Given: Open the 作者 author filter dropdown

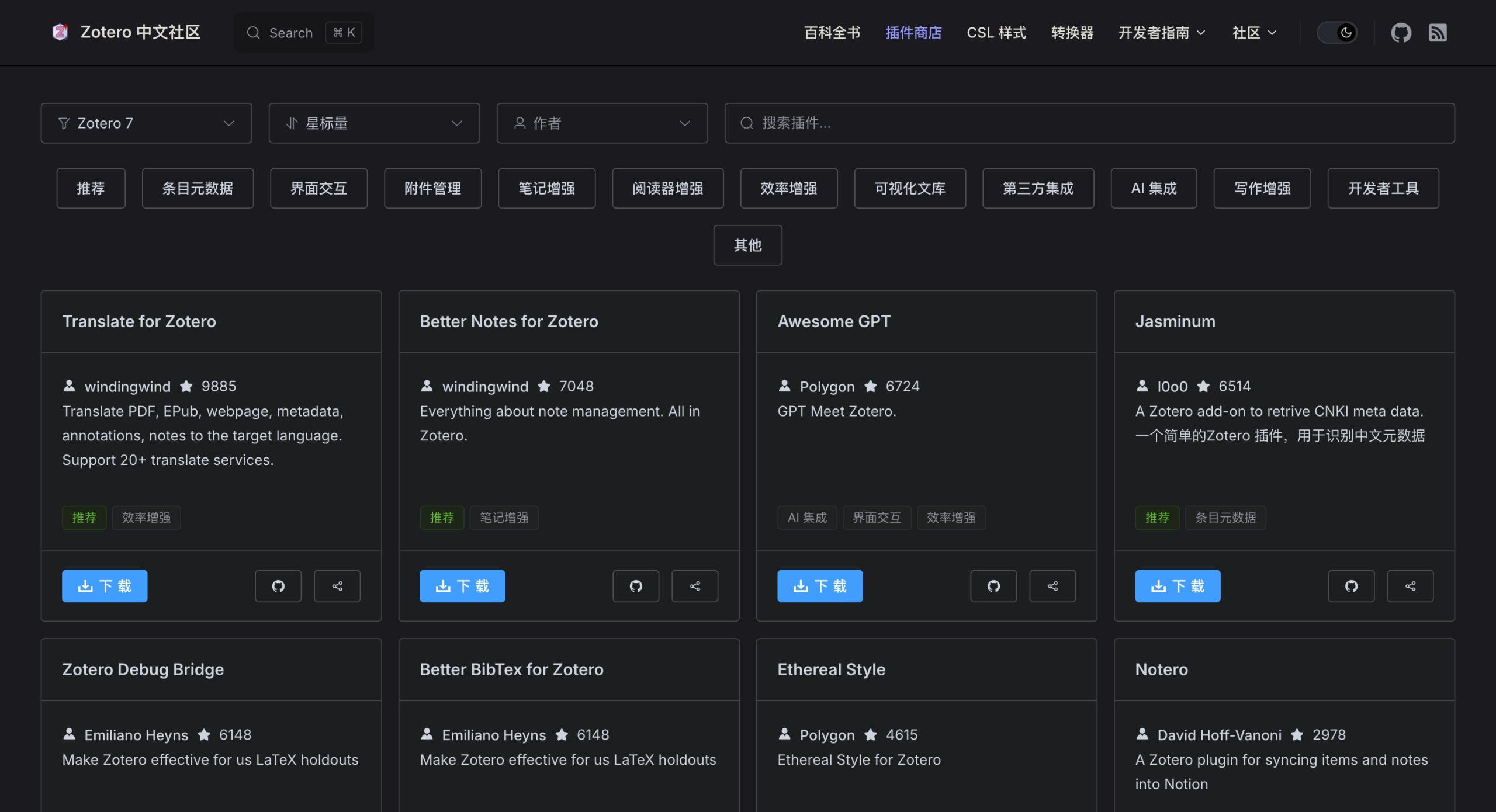Looking at the screenshot, I should [x=602, y=123].
